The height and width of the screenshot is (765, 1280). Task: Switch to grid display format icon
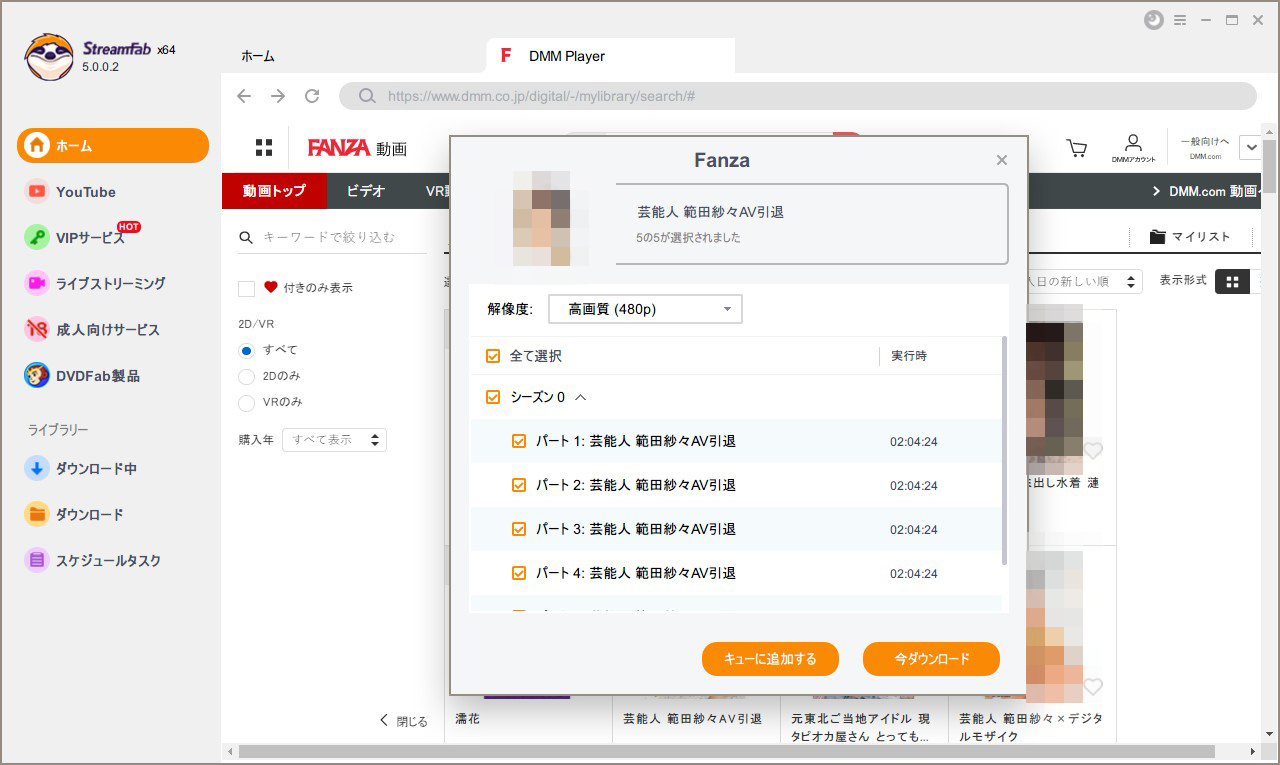click(1232, 282)
